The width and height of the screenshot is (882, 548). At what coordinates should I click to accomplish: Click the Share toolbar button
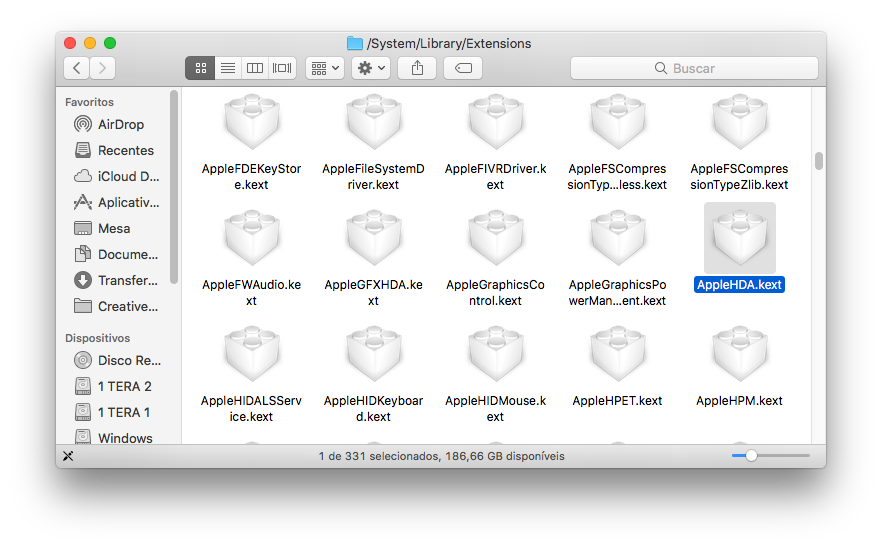417,68
